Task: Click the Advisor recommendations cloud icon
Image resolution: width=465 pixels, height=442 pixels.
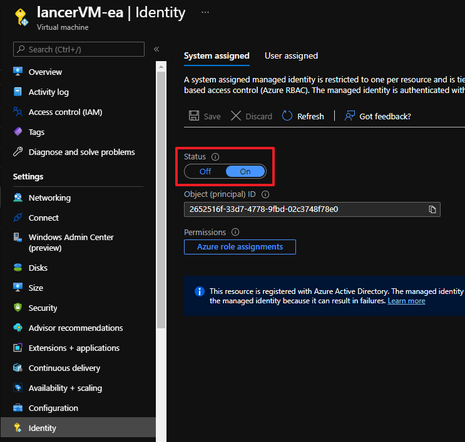Action: (18, 328)
